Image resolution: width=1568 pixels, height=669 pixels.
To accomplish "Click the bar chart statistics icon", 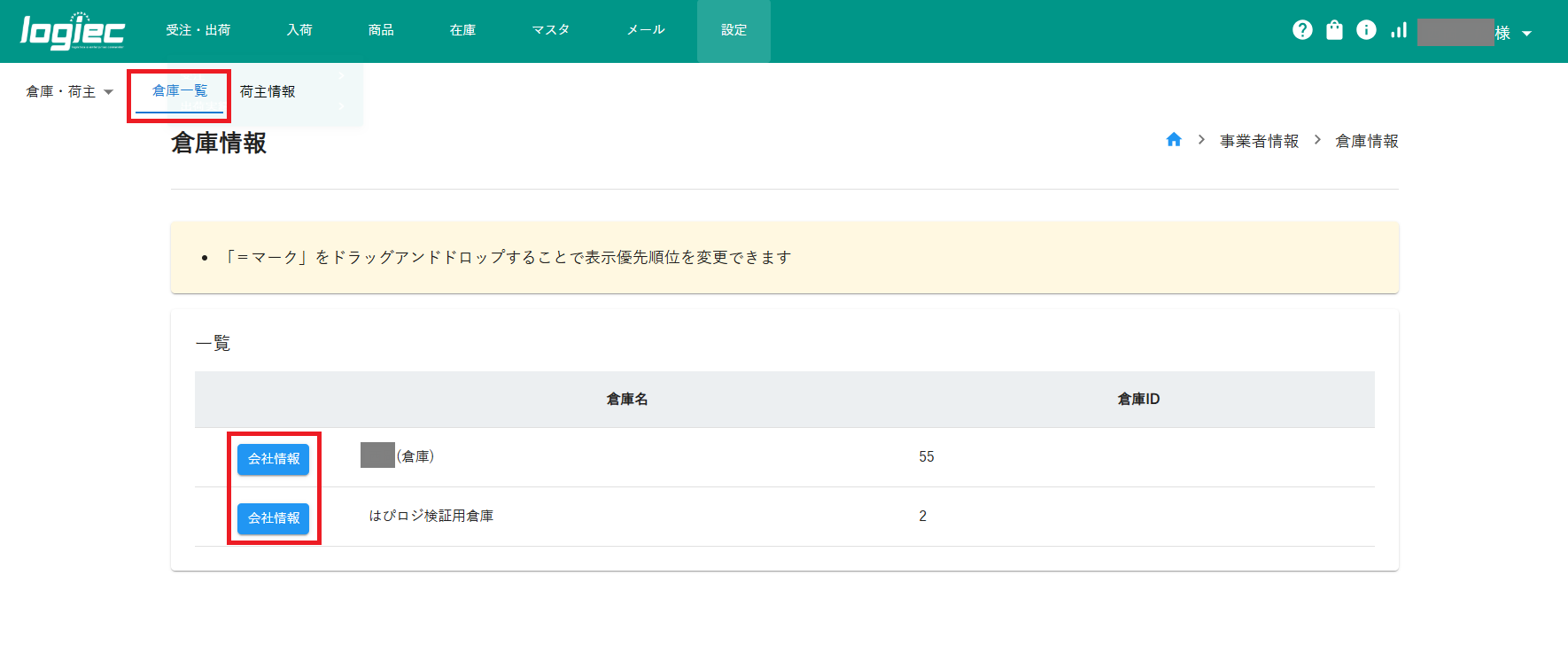I will [x=1399, y=30].
